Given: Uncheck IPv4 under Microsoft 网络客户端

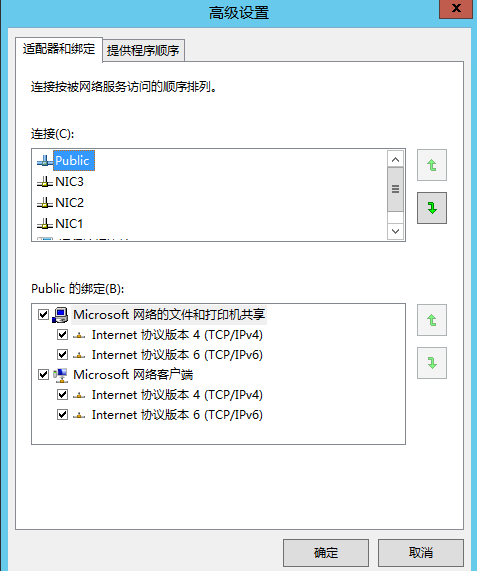Looking at the screenshot, I should point(62,394).
